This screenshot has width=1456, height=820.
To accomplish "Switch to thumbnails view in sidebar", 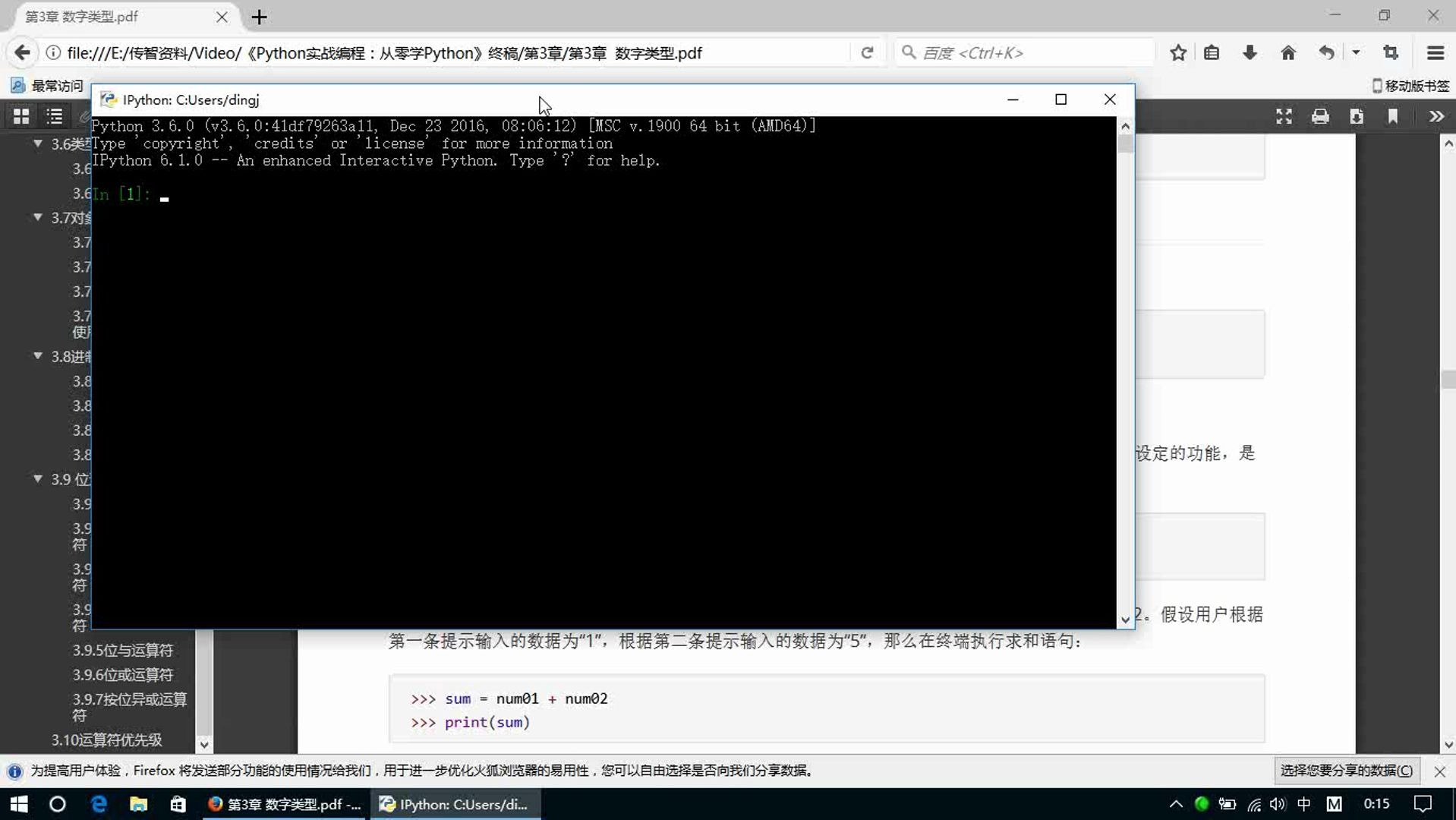I will [20, 116].
